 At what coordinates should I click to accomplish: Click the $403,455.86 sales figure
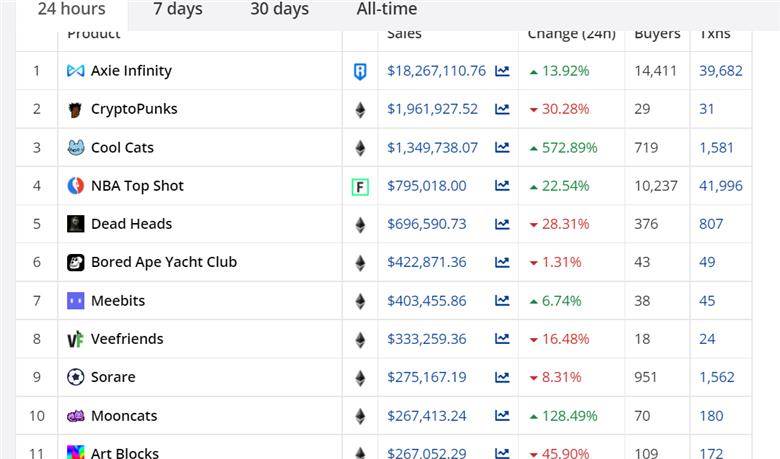pos(427,301)
